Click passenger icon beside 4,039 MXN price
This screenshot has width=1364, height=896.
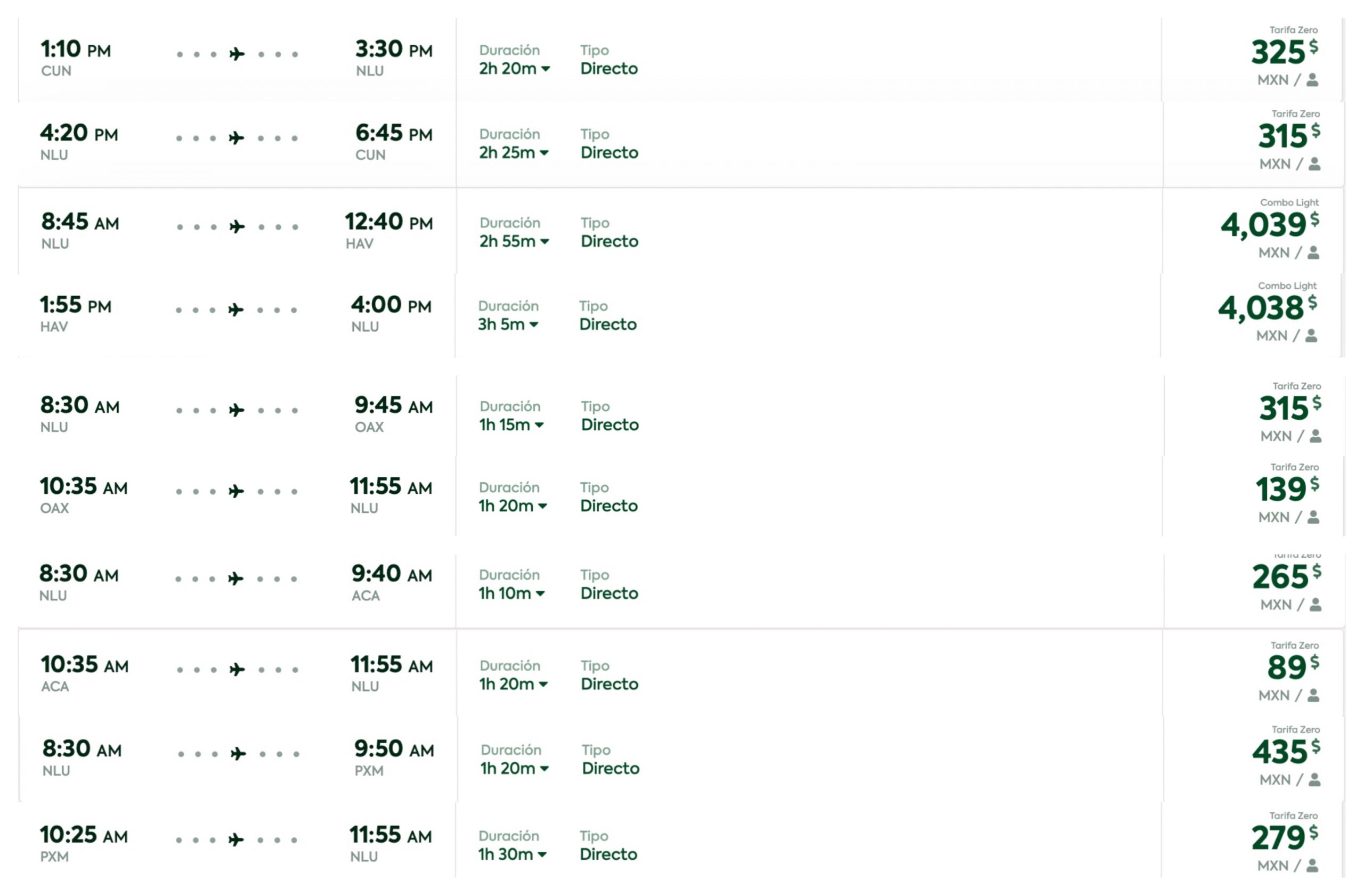[1313, 252]
